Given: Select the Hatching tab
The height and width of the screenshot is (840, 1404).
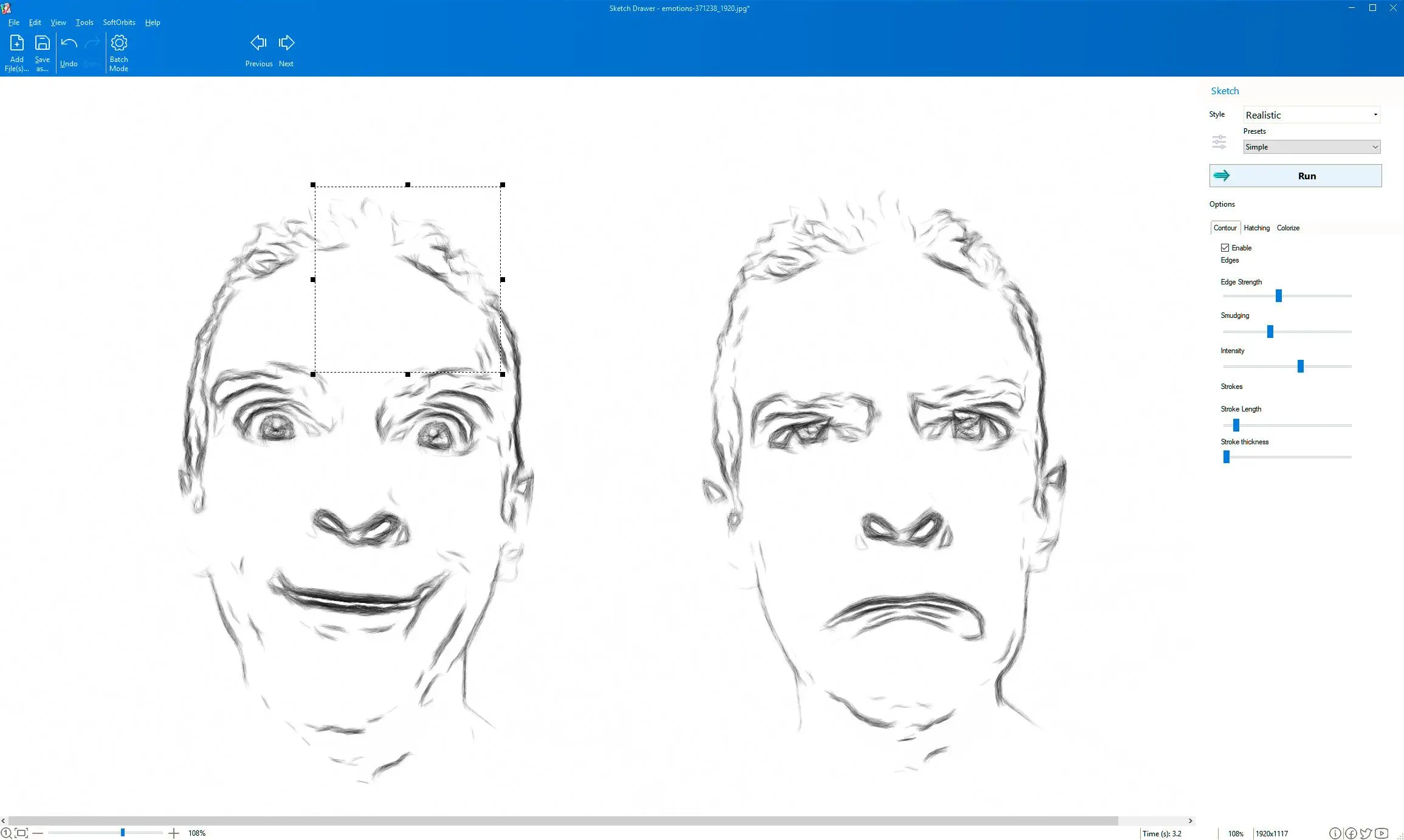Looking at the screenshot, I should 1256,227.
